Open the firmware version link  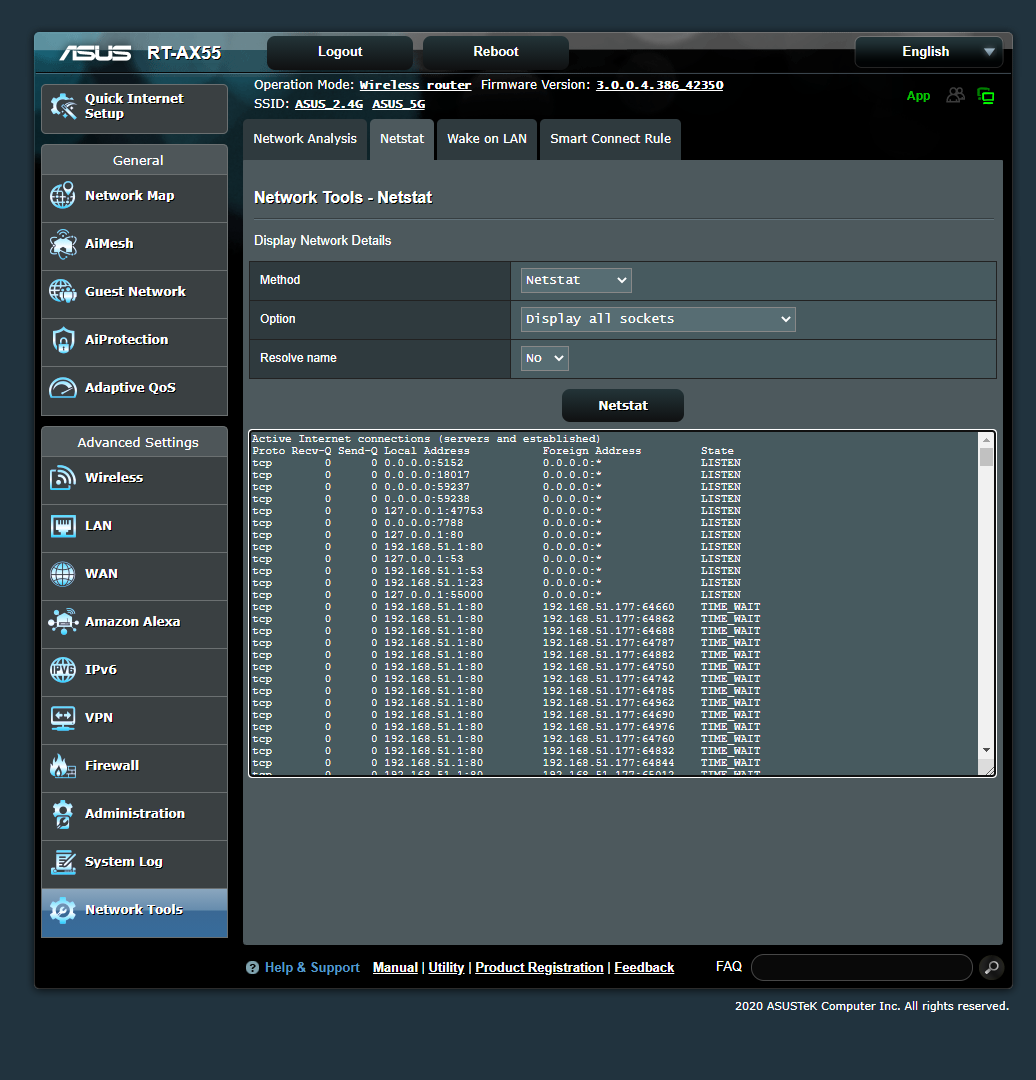659,85
